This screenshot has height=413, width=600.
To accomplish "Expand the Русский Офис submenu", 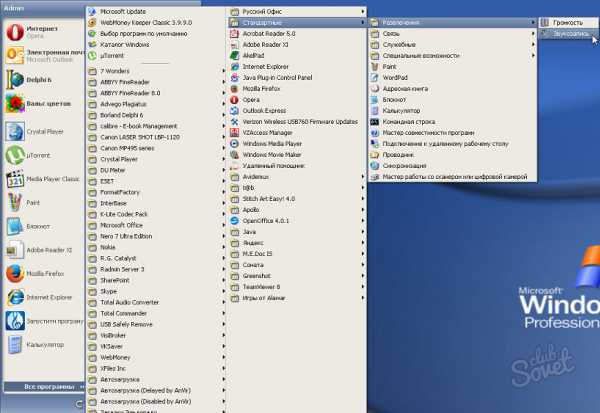I will [x=297, y=12].
